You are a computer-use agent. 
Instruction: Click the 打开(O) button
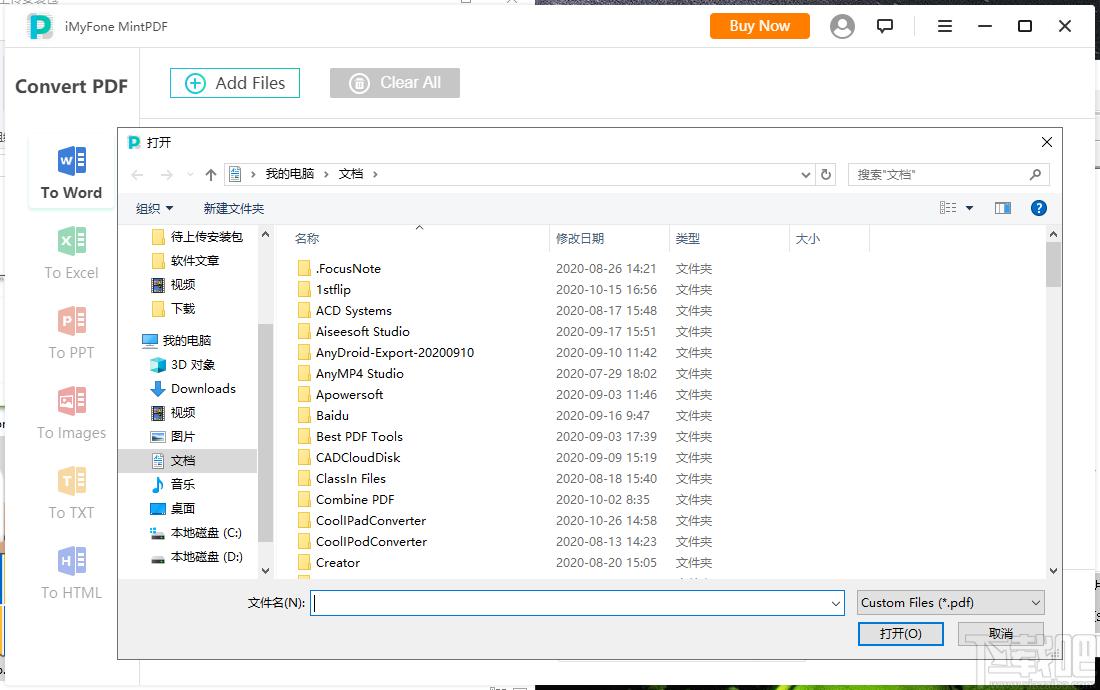pyautogui.click(x=901, y=634)
